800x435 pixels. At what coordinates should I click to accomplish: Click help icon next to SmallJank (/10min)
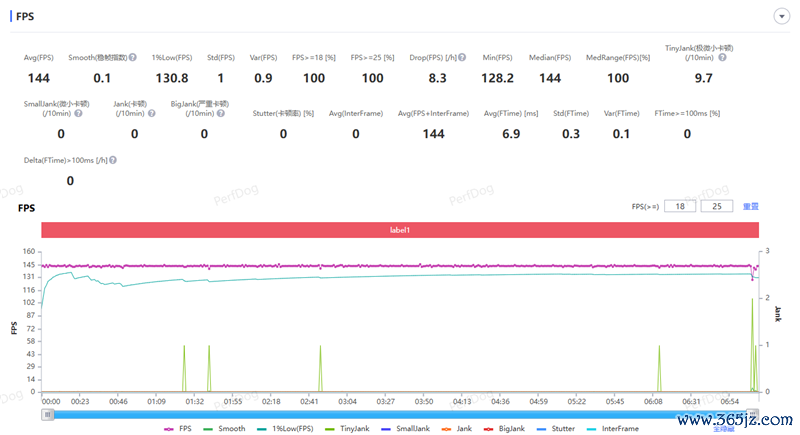(x=78, y=113)
